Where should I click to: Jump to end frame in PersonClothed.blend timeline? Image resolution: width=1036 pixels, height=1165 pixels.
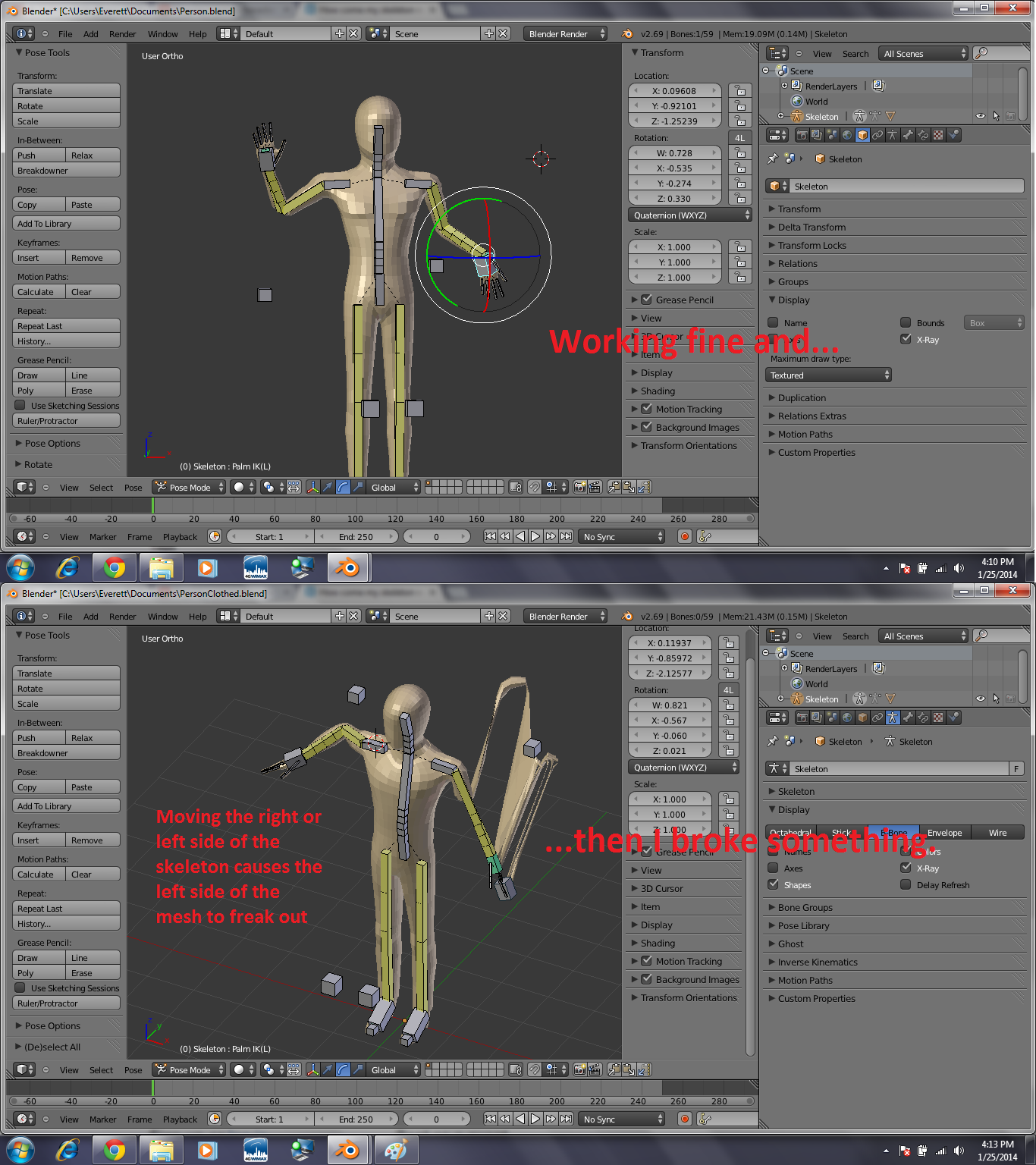coord(566,1119)
